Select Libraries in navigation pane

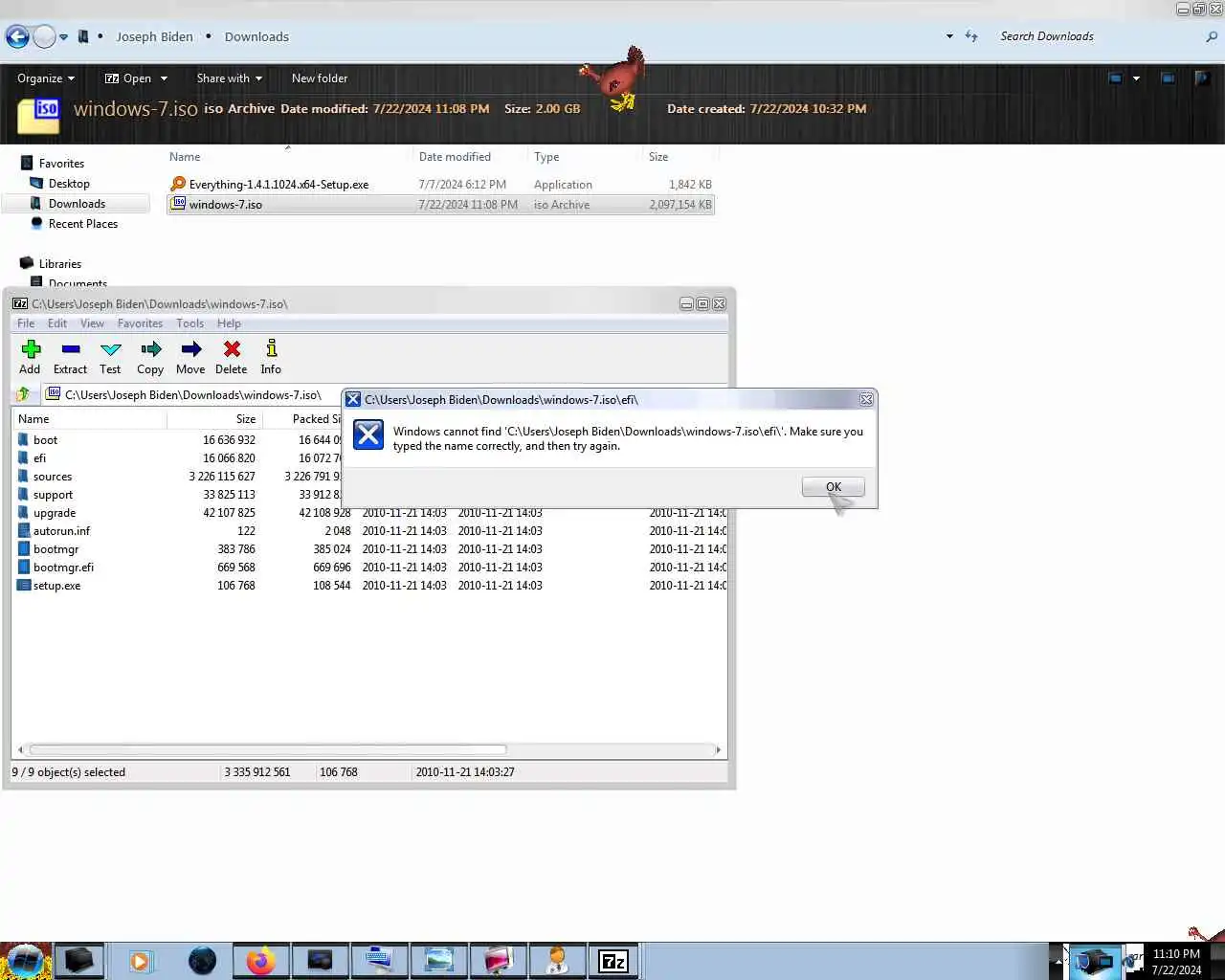(59, 264)
